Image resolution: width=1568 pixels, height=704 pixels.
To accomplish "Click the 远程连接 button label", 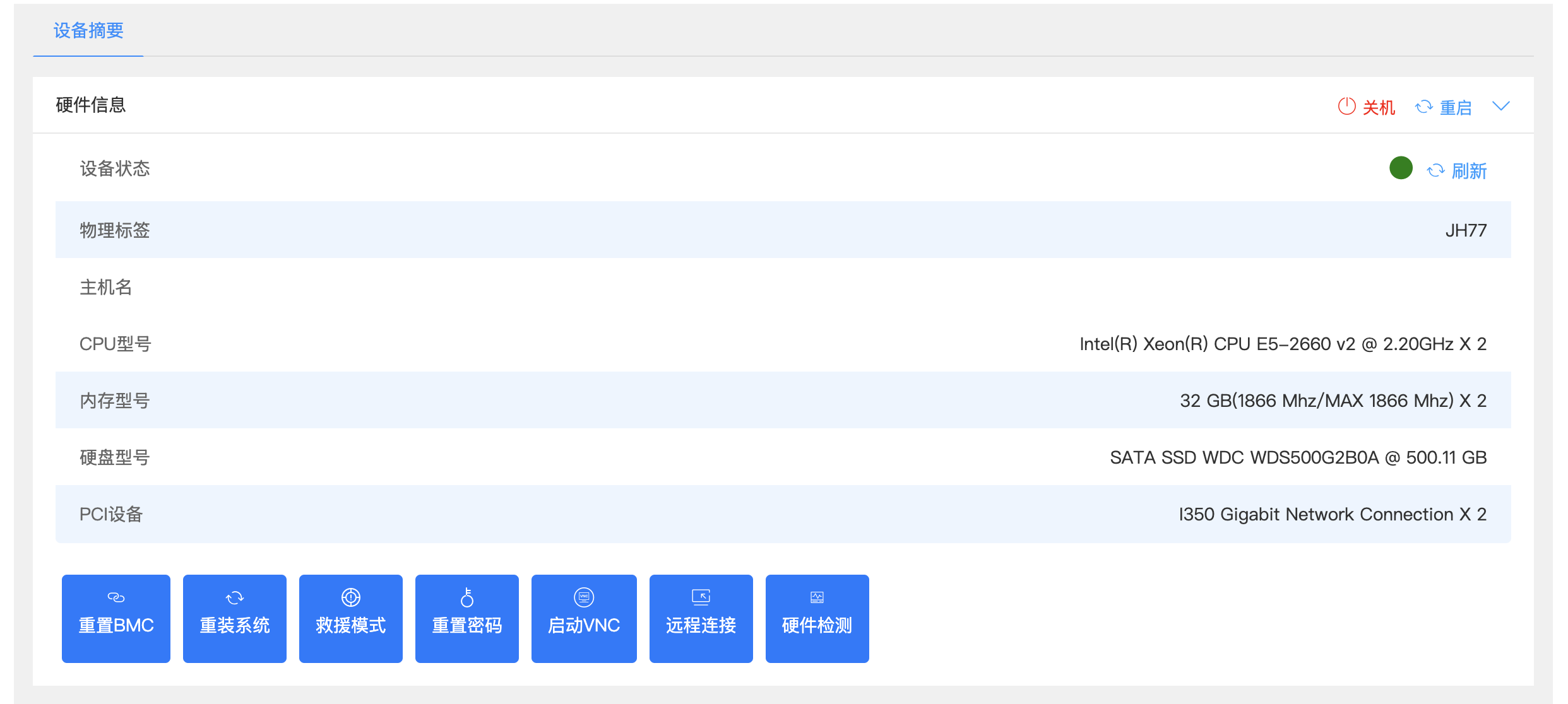I will 701,625.
